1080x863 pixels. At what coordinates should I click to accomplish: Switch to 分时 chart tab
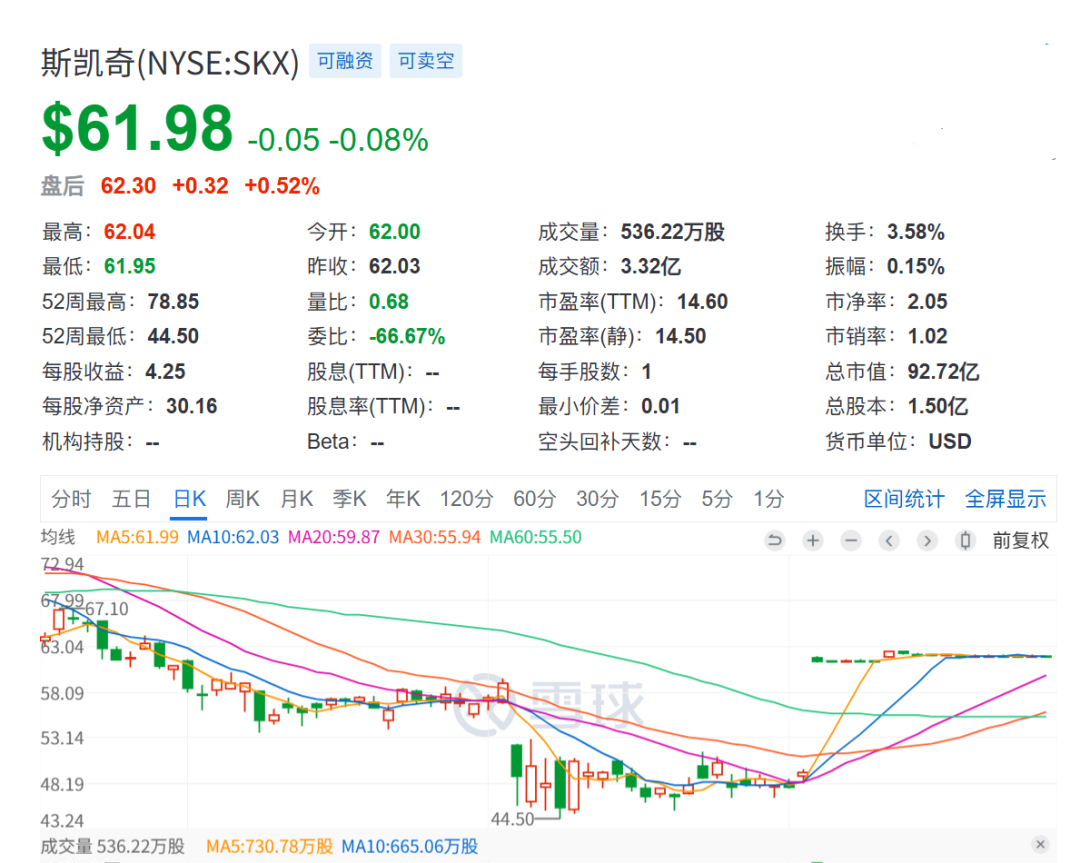coord(71,499)
